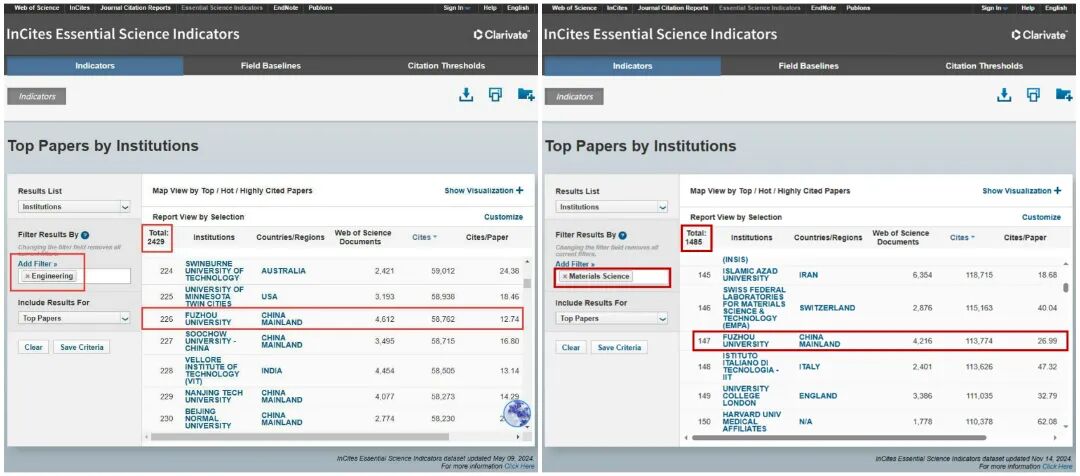Click Save Criteria button in left window

pos(81,347)
